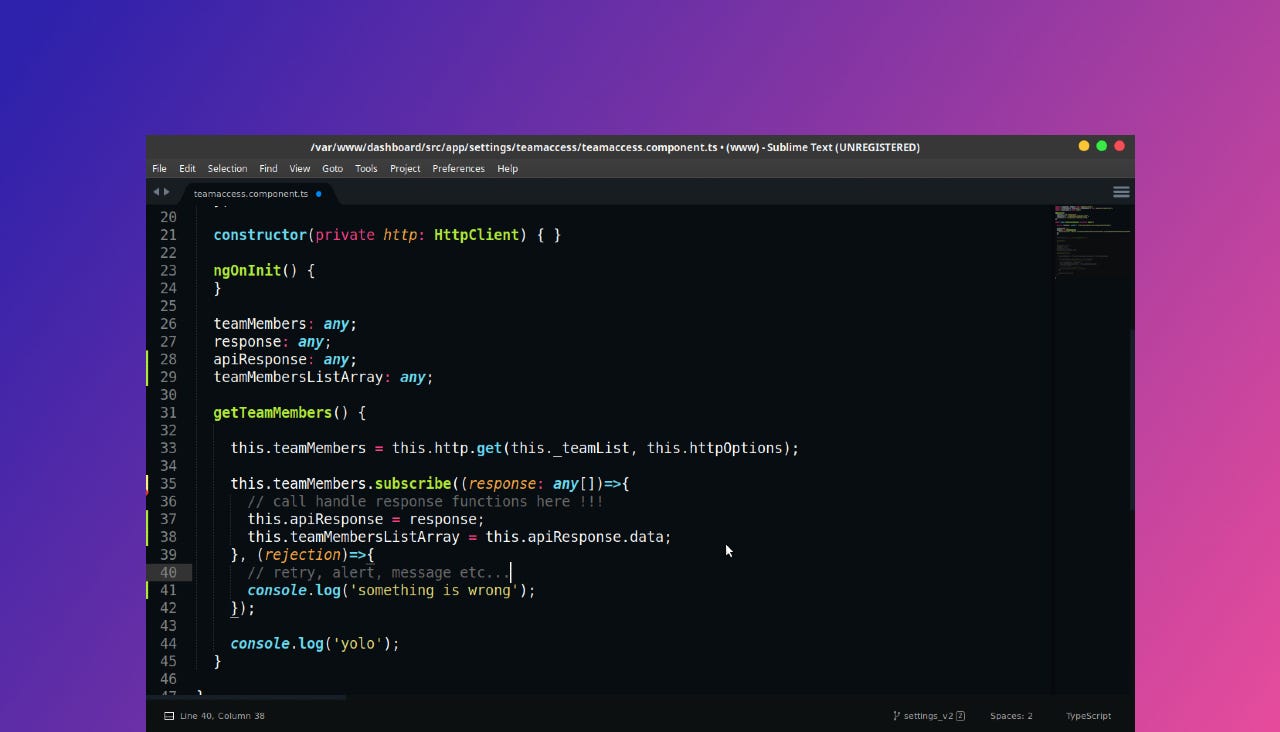Click teamMembersListArray declaration on line 29
1280x732 pixels.
298,377
